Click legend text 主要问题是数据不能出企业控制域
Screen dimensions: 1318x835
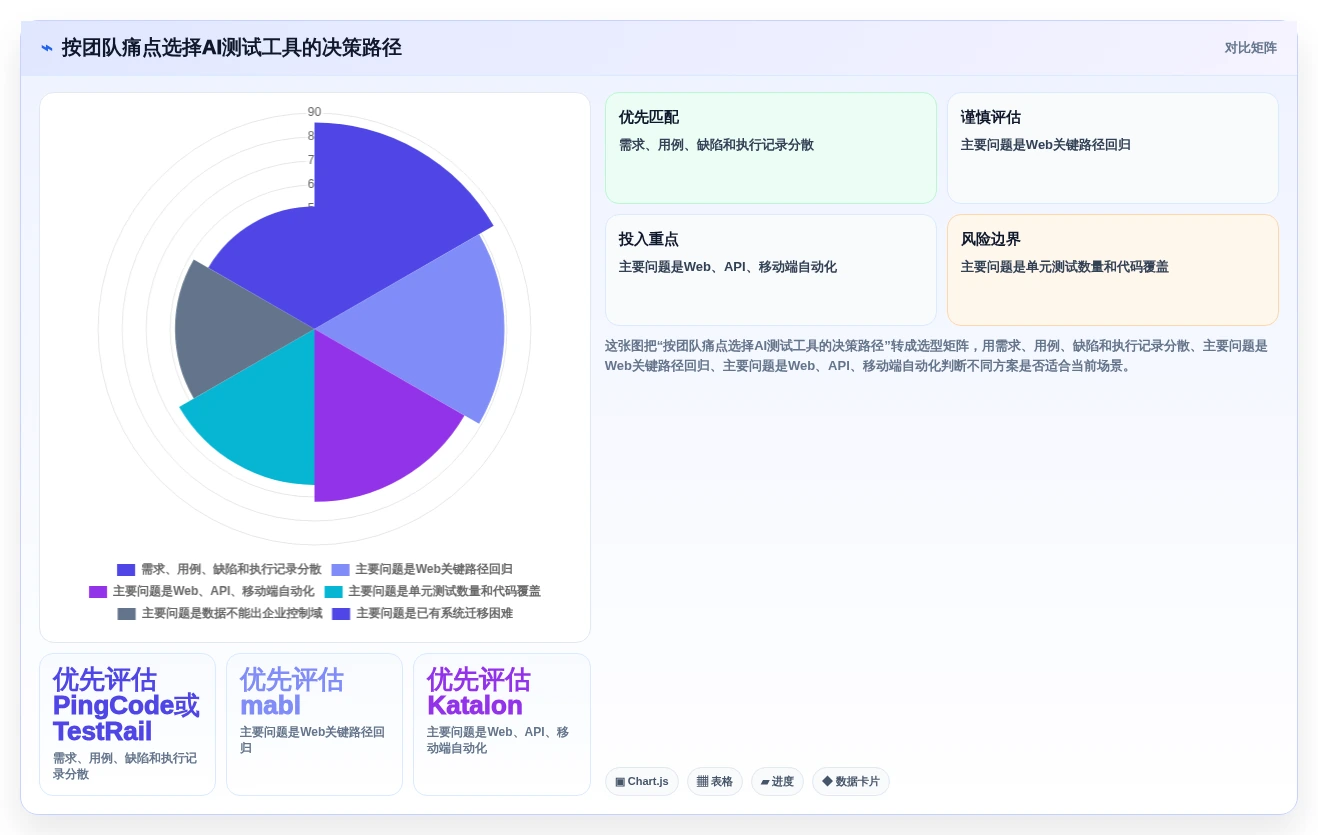click(232, 613)
